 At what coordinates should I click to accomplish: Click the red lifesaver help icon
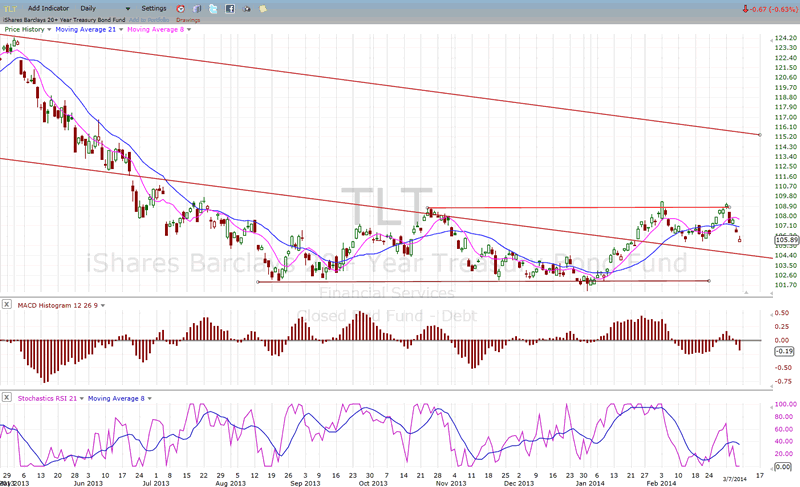pos(180,8)
